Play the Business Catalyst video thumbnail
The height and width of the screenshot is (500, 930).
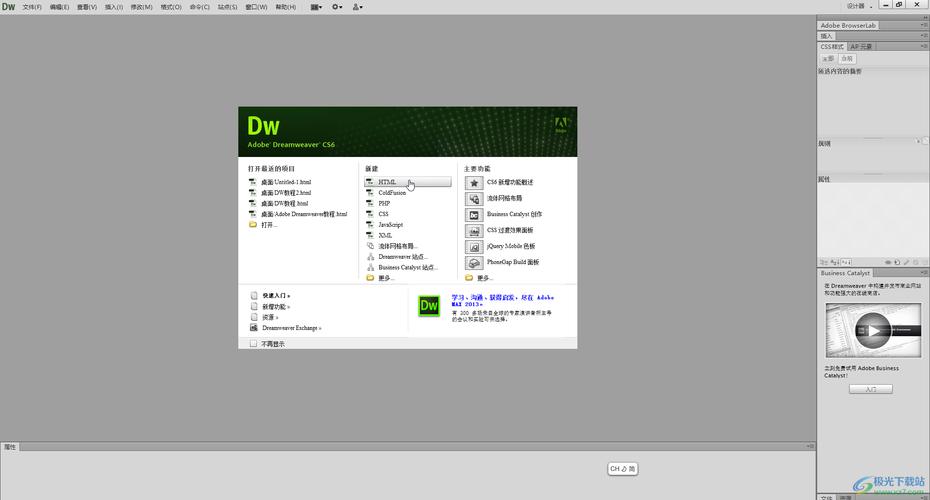[873, 330]
